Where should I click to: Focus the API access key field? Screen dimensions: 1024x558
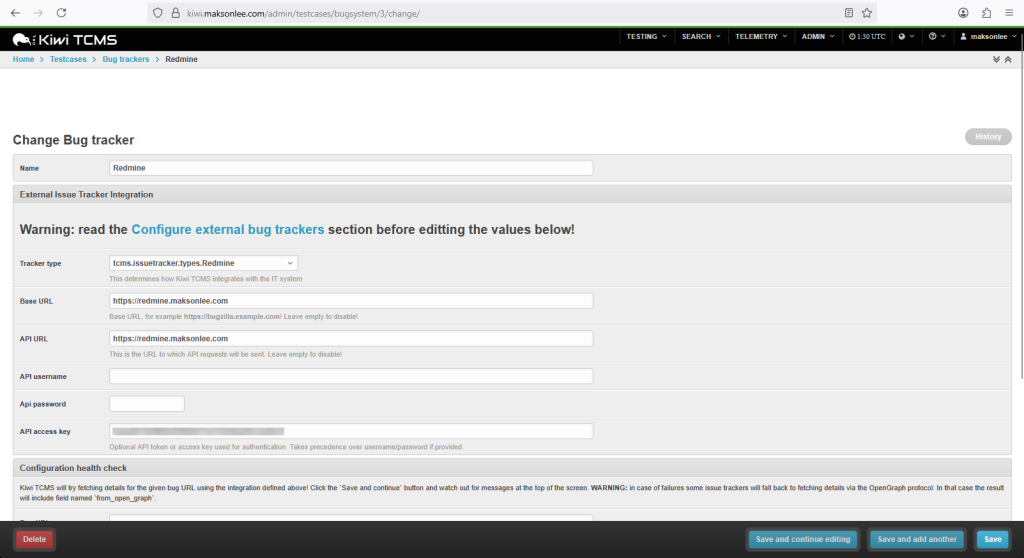coord(351,431)
